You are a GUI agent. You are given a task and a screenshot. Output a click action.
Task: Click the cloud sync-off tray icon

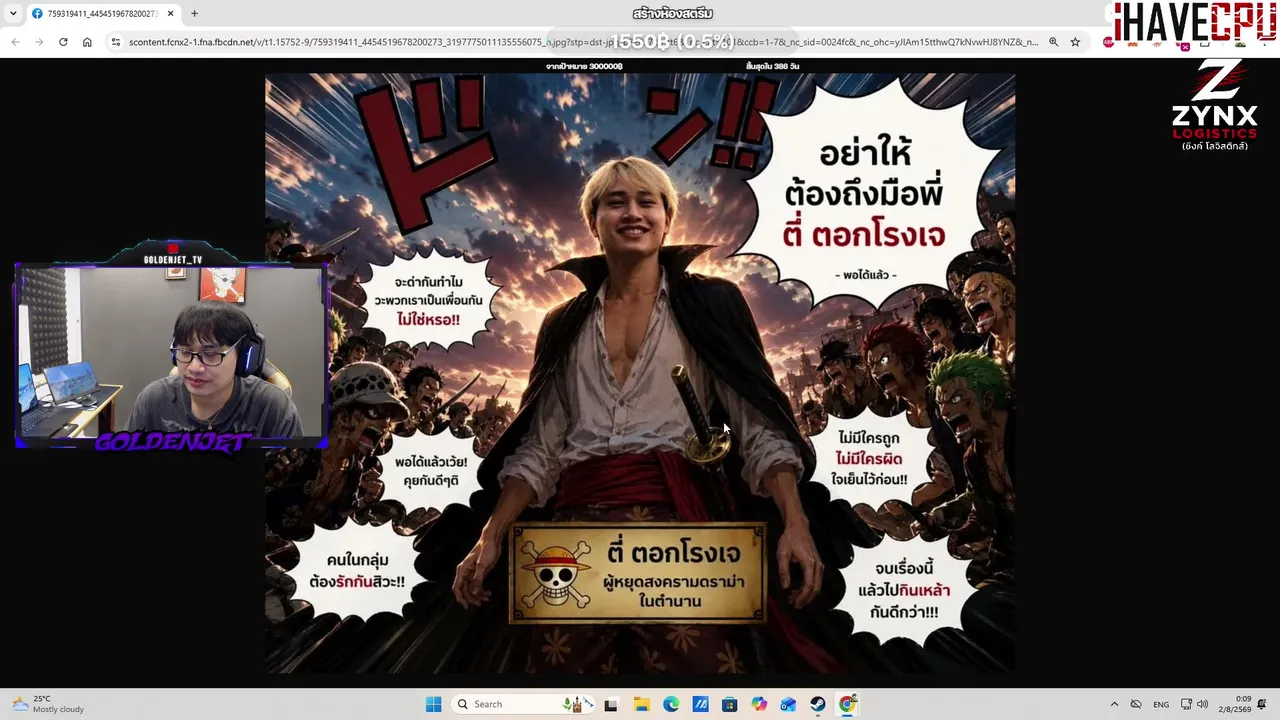click(x=1136, y=704)
